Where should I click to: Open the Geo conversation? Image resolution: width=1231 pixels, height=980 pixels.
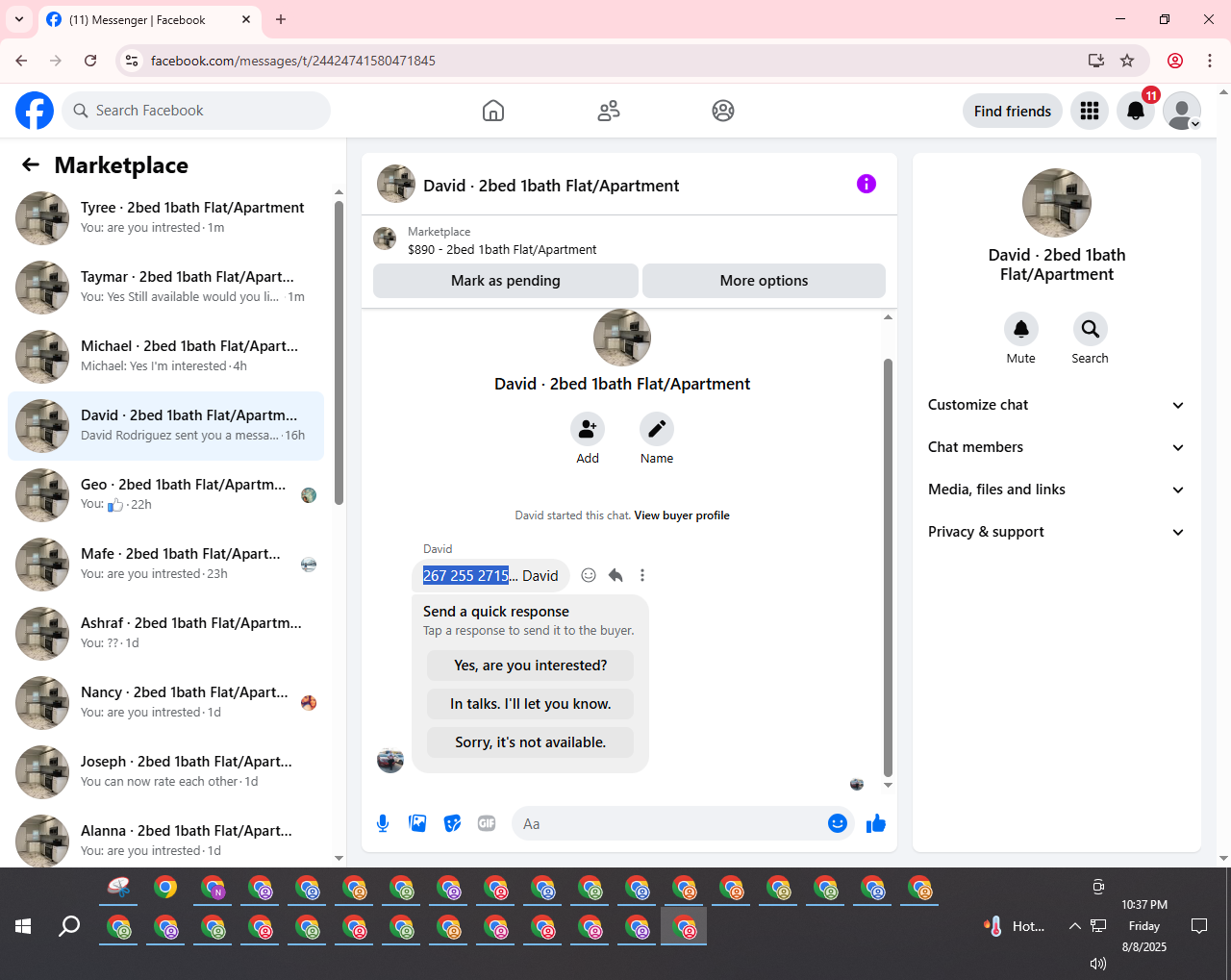(165, 495)
